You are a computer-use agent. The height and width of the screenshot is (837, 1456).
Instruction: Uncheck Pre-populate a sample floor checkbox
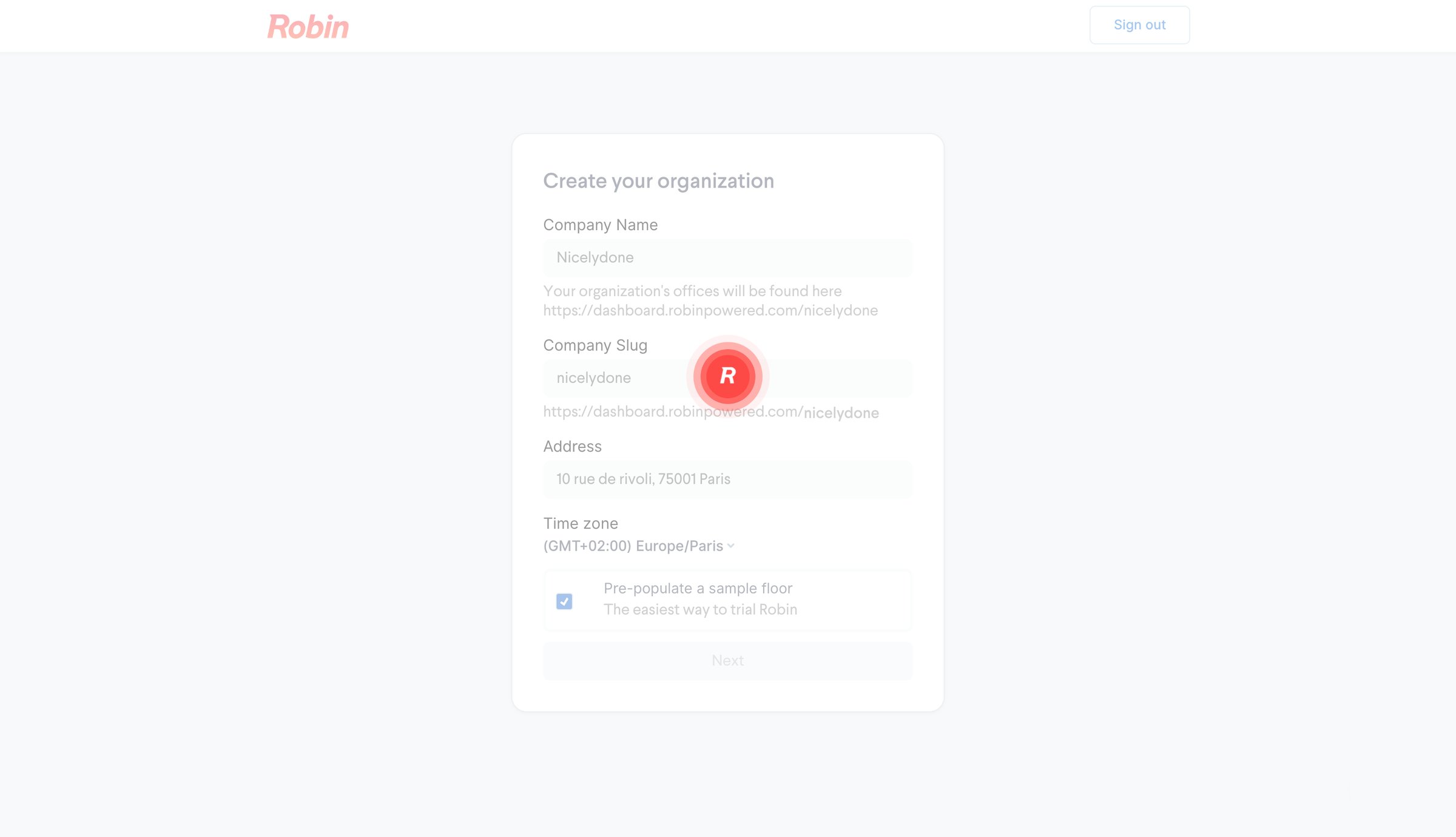tap(564, 601)
